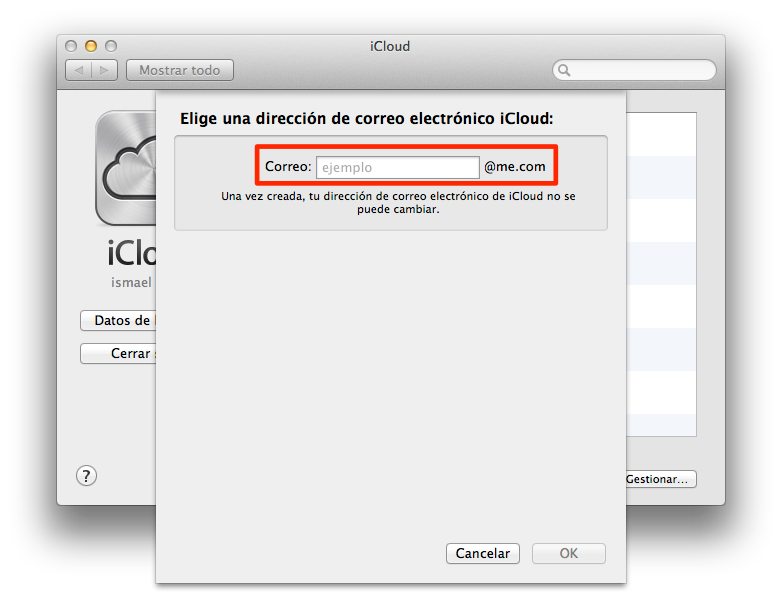Click the @me.com domain label
782x594 pixels.
(x=515, y=167)
